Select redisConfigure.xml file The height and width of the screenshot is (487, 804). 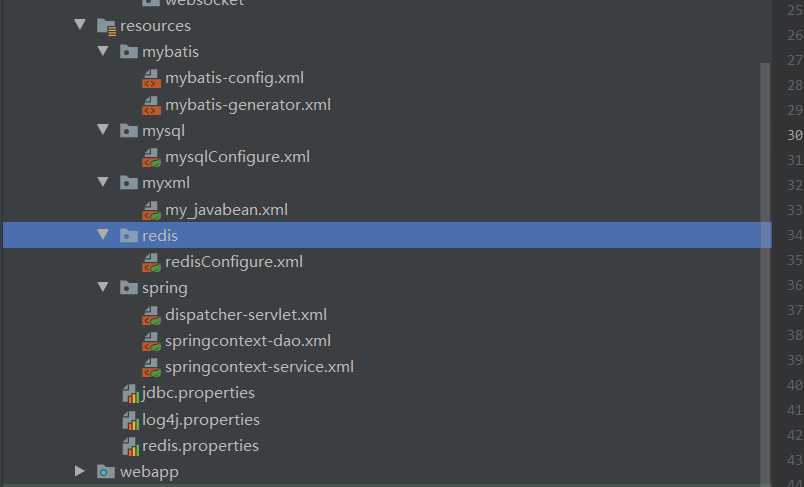[233, 262]
